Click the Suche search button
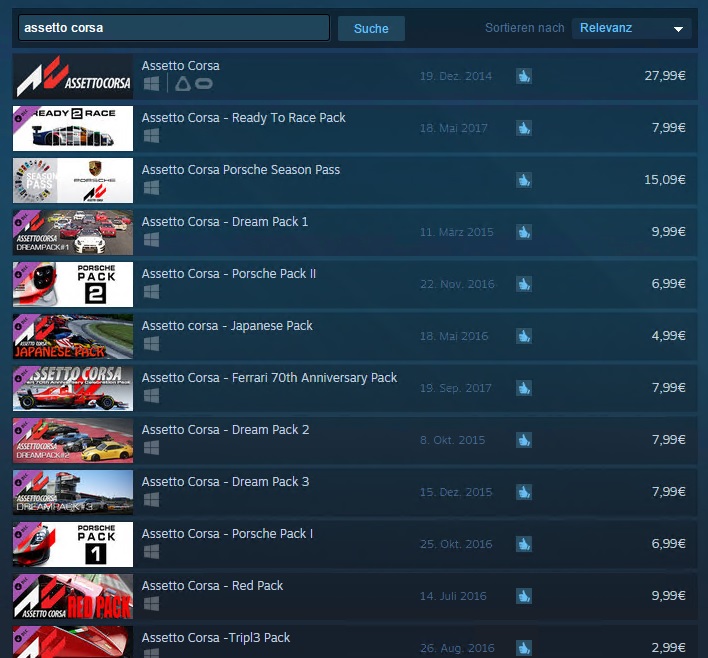 coord(371,28)
